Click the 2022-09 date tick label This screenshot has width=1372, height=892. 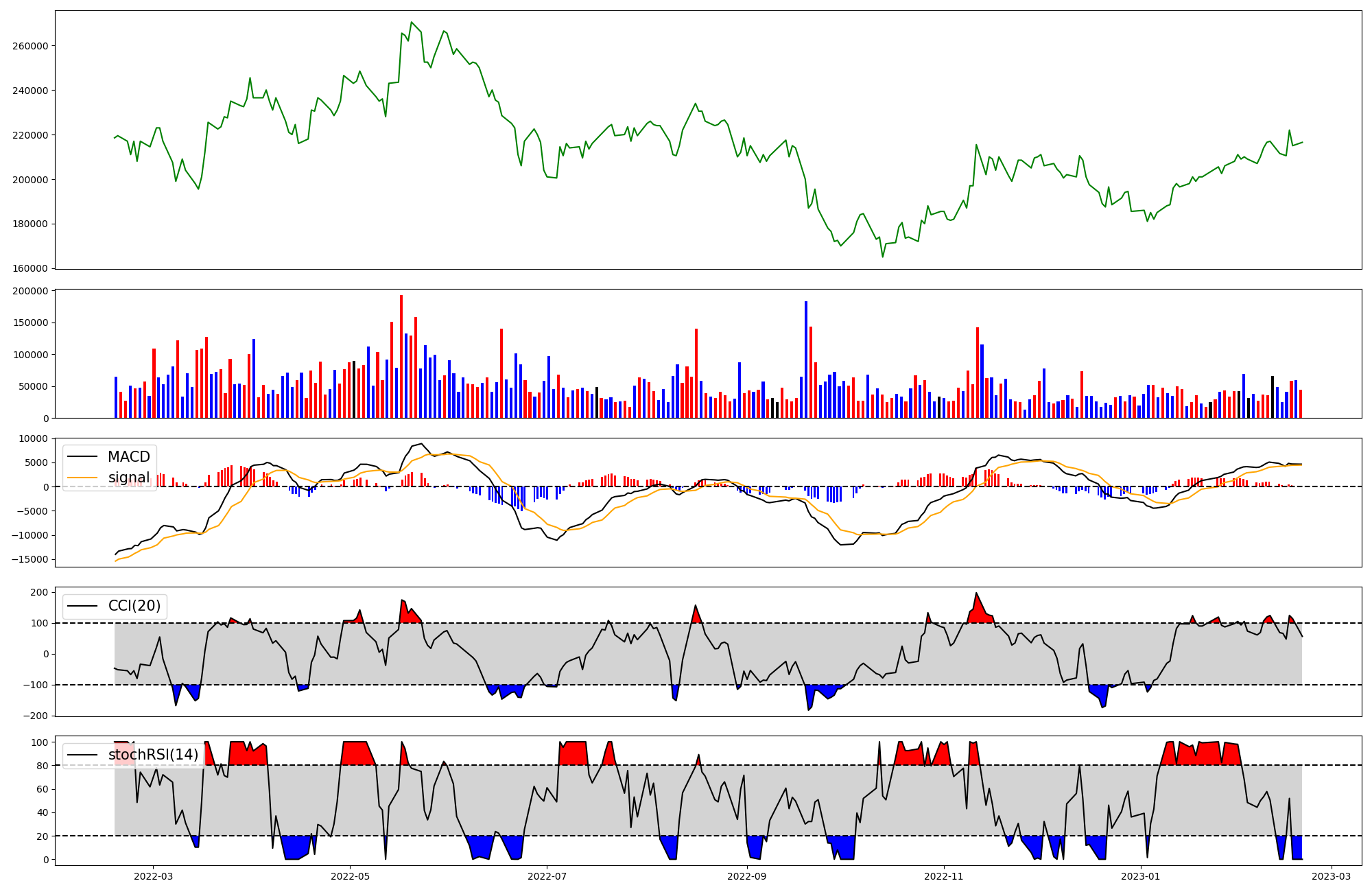pyautogui.click(x=746, y=876)
